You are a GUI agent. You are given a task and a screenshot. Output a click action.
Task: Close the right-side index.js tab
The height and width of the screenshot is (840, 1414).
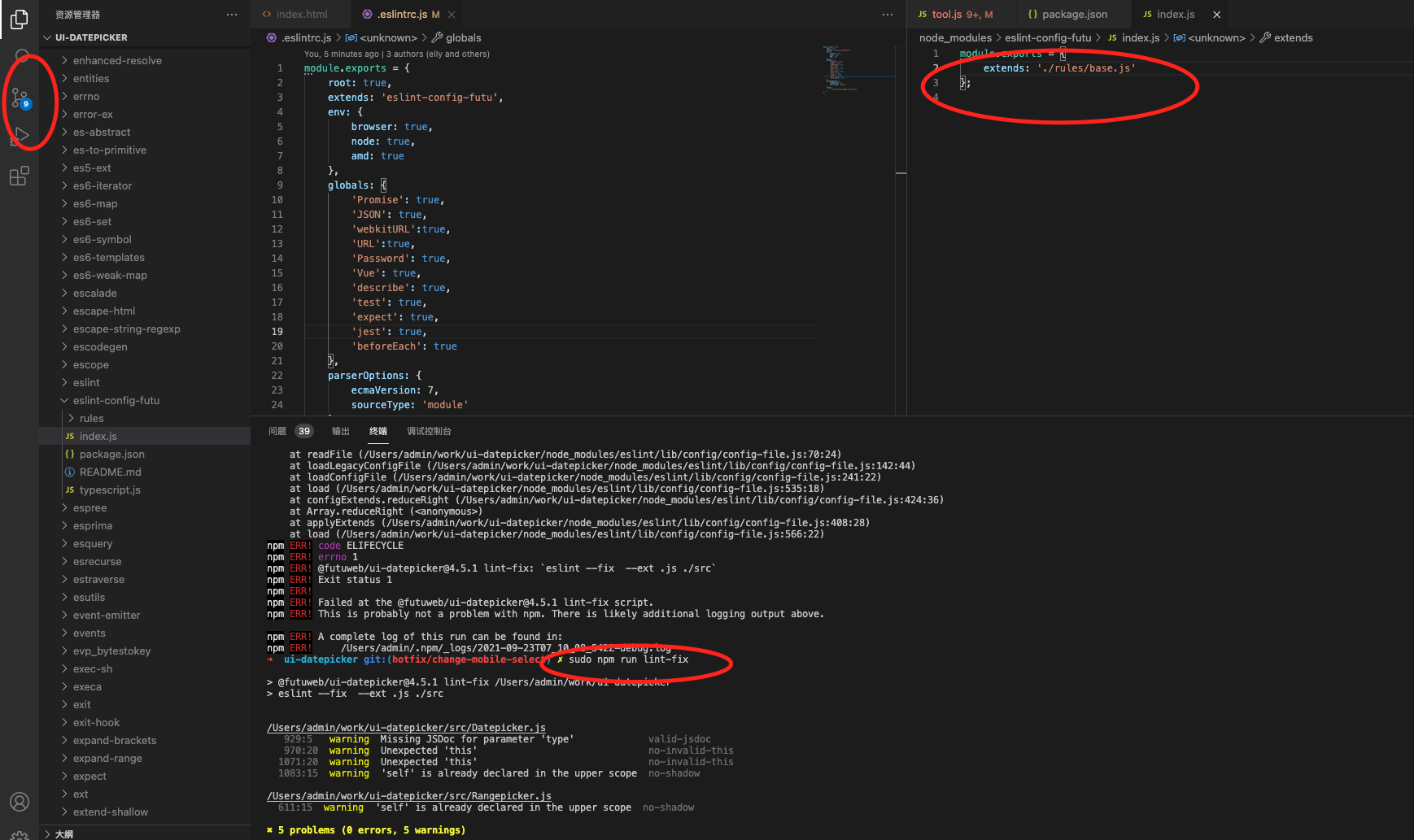click(x=1217, y=15)
